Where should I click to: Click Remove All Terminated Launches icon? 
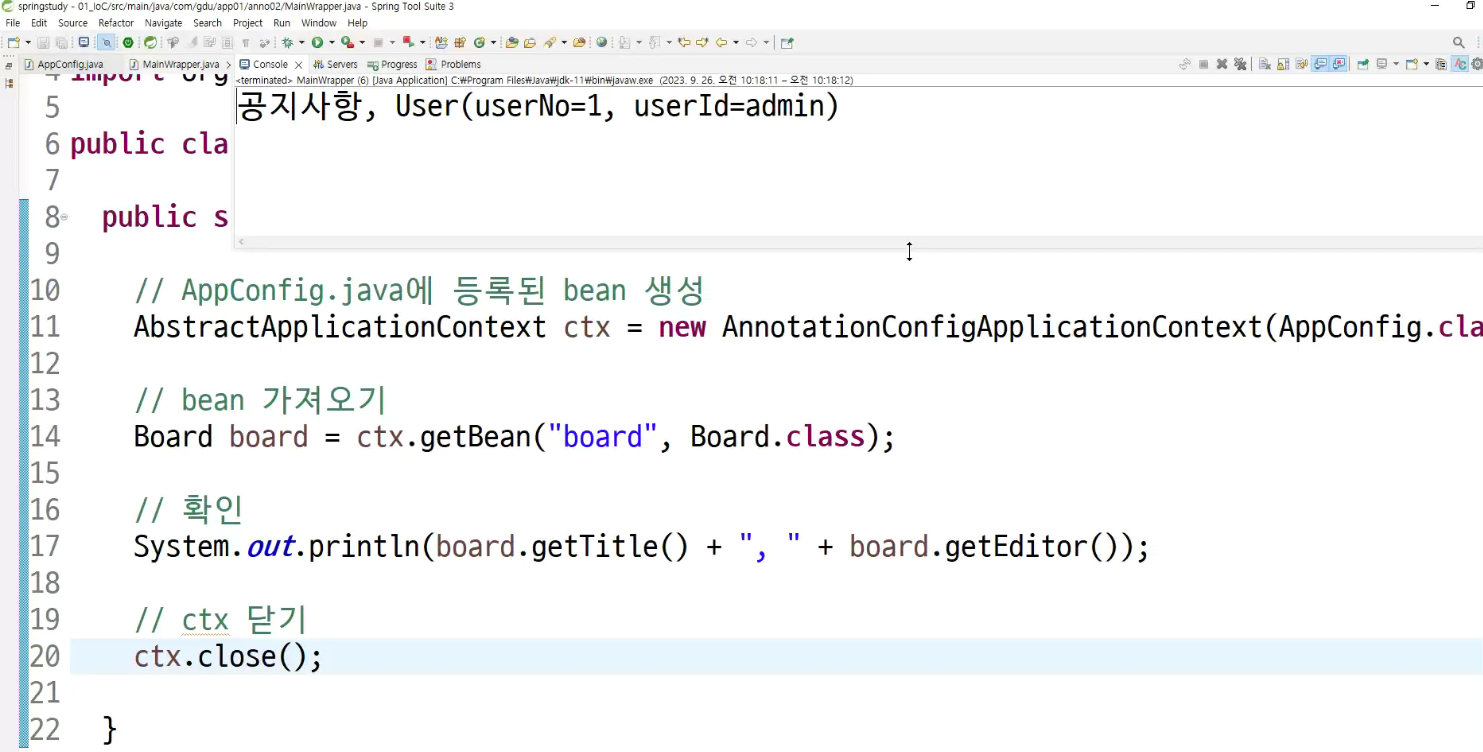[x=1240, y=64]
